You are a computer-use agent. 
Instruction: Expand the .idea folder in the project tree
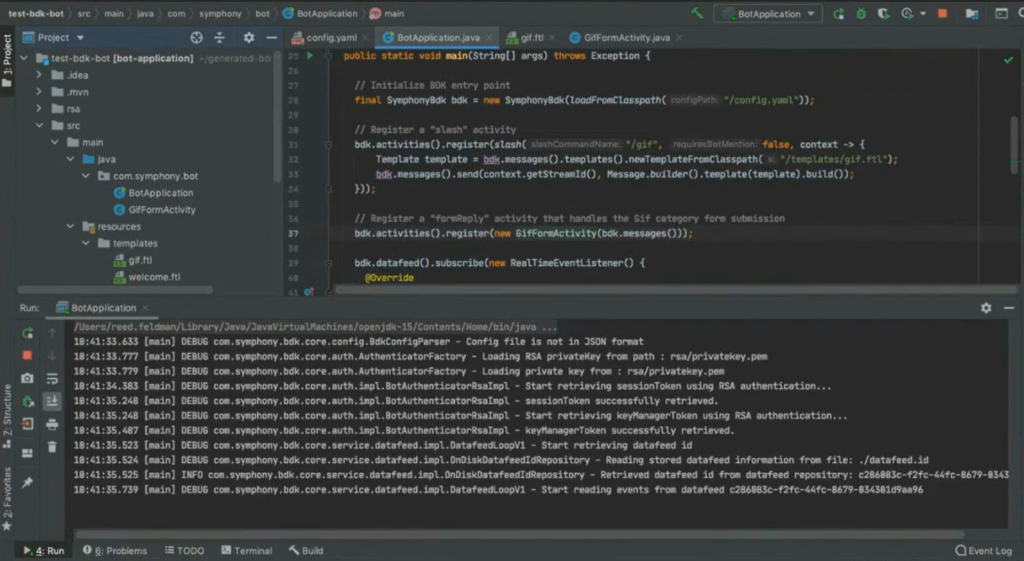point(41,75)
